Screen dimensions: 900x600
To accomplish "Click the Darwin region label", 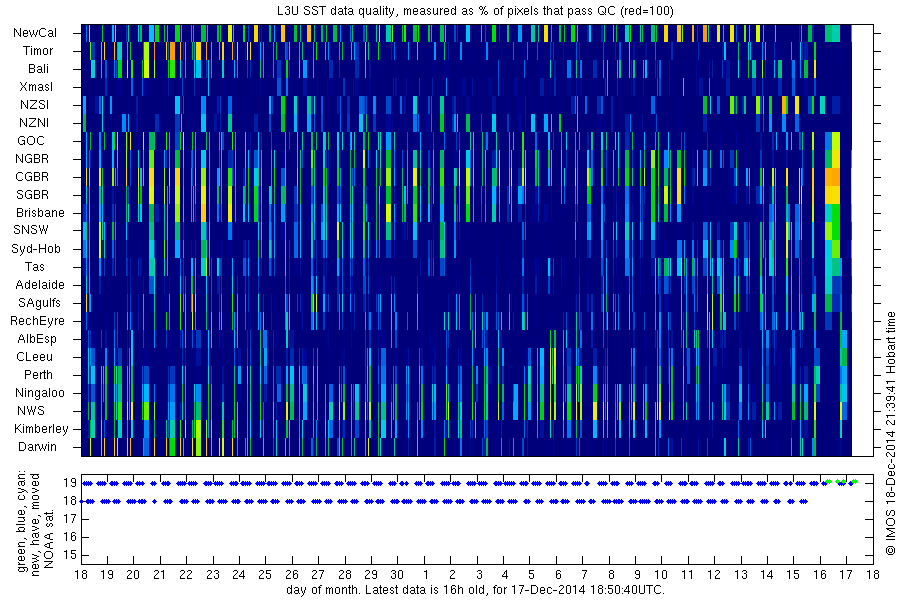I will 37,447.
